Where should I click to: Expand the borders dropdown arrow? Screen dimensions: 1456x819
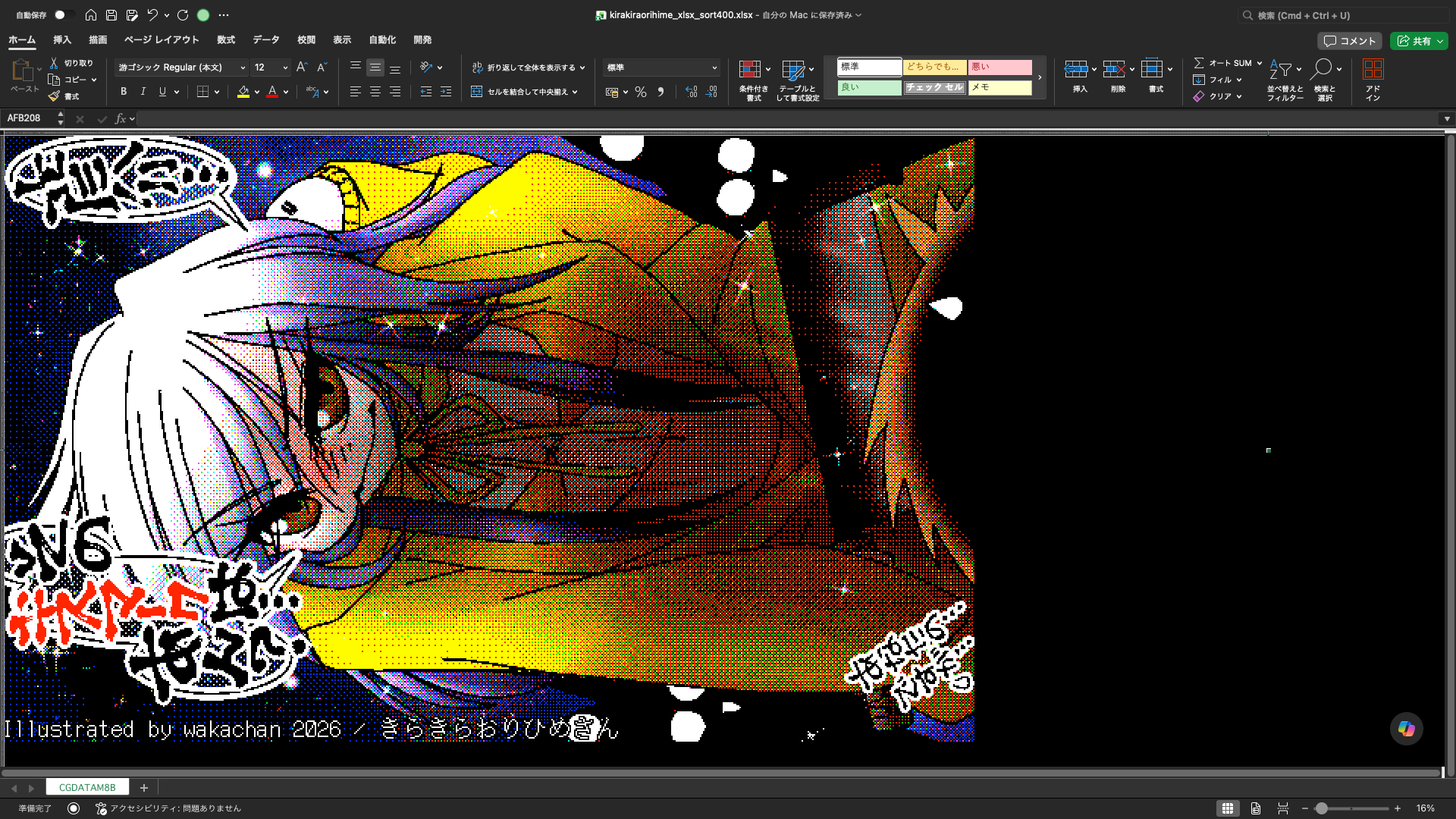[217, 92]
